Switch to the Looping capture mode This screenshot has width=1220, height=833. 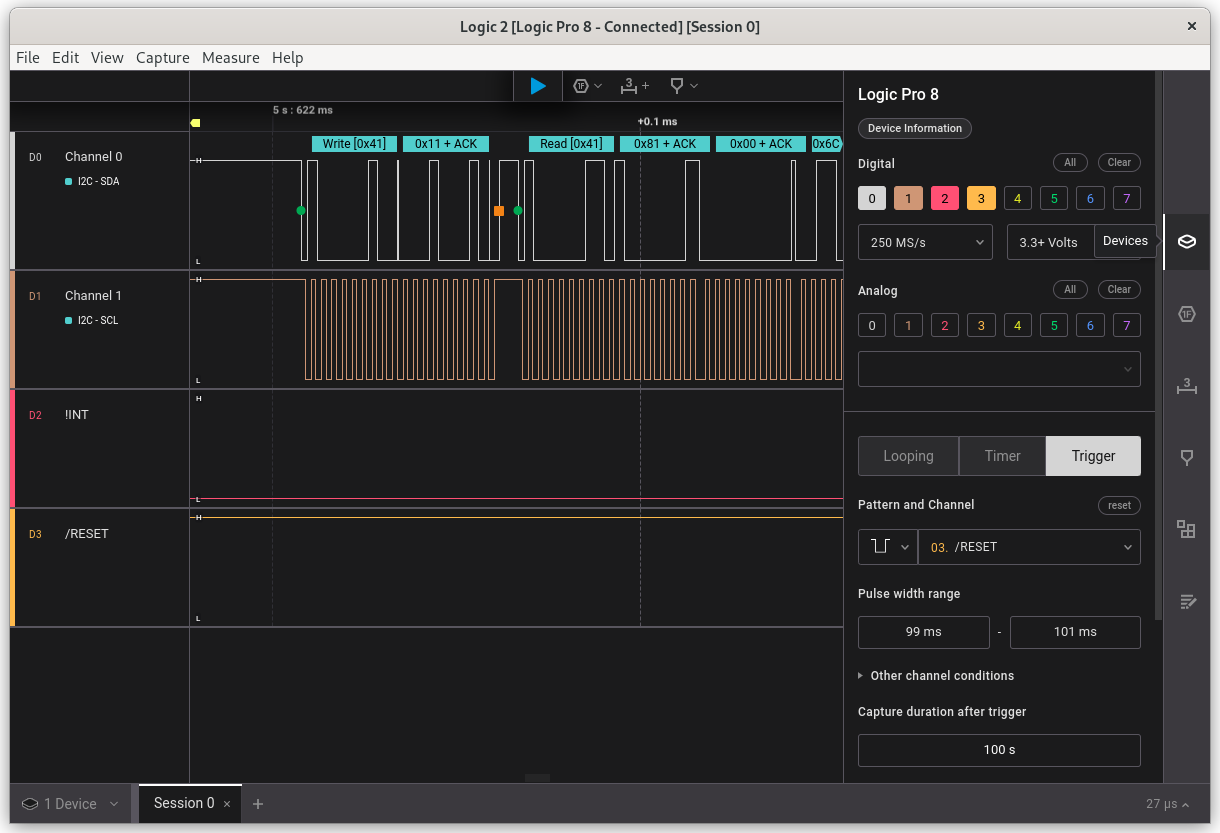click(x=908, y=456)
